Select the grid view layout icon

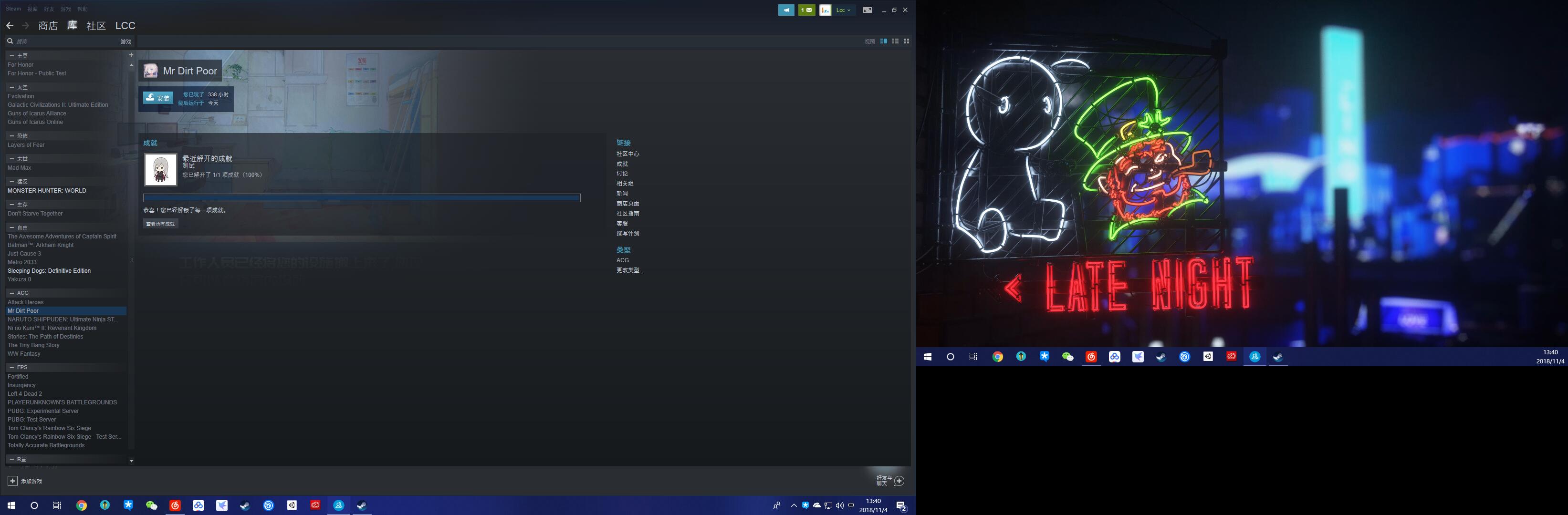point(906,41)
